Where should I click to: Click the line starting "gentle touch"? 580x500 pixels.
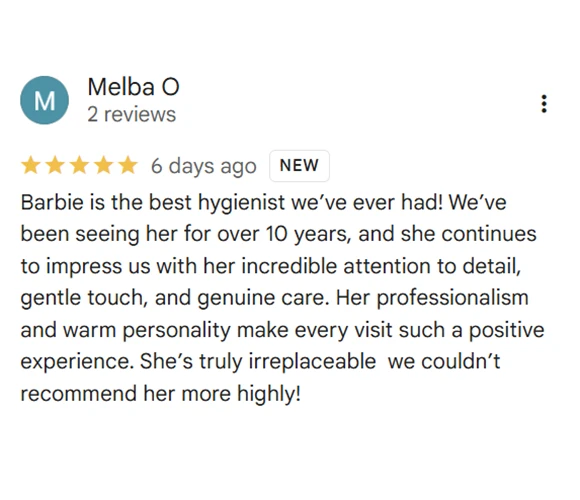(x=274, y=298)
